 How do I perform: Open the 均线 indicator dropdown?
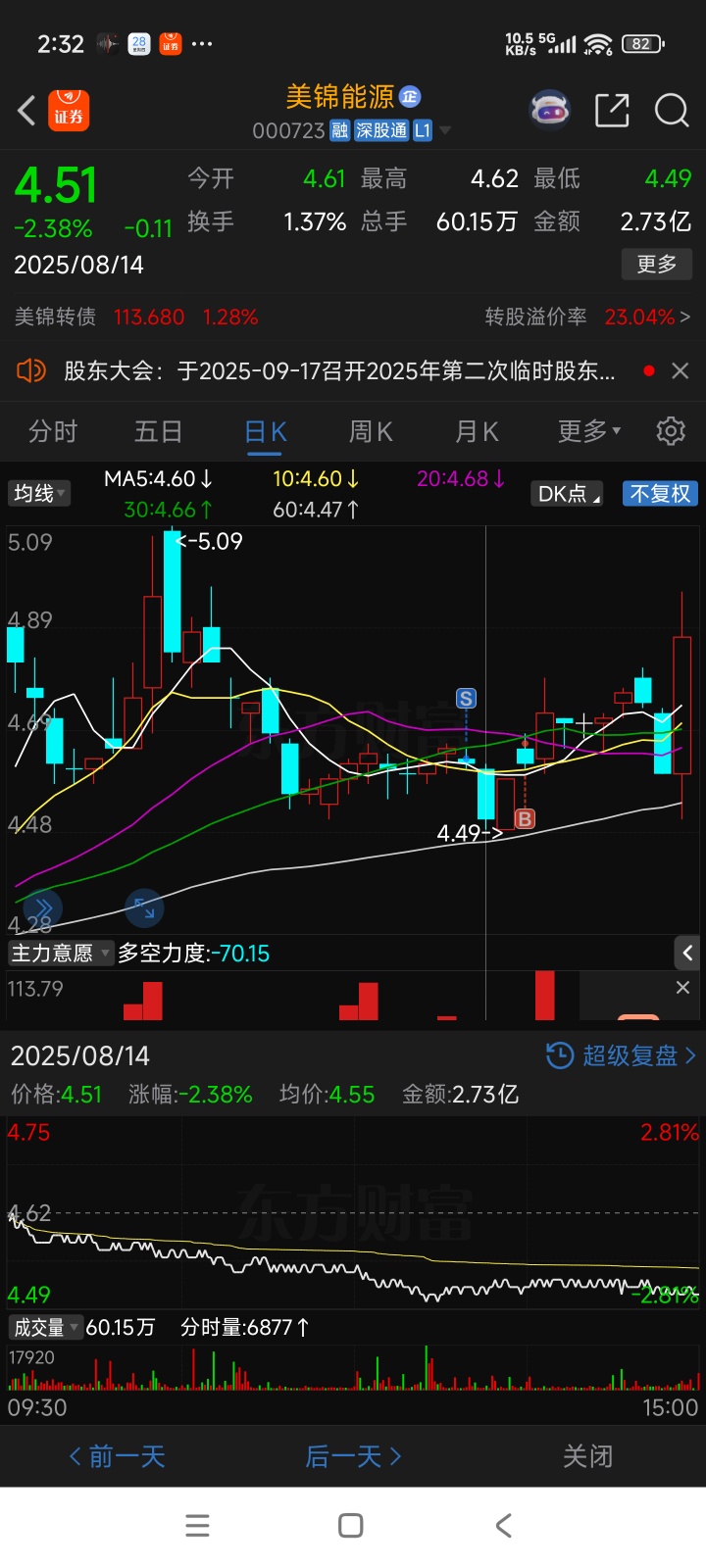(x=39, y=493)
